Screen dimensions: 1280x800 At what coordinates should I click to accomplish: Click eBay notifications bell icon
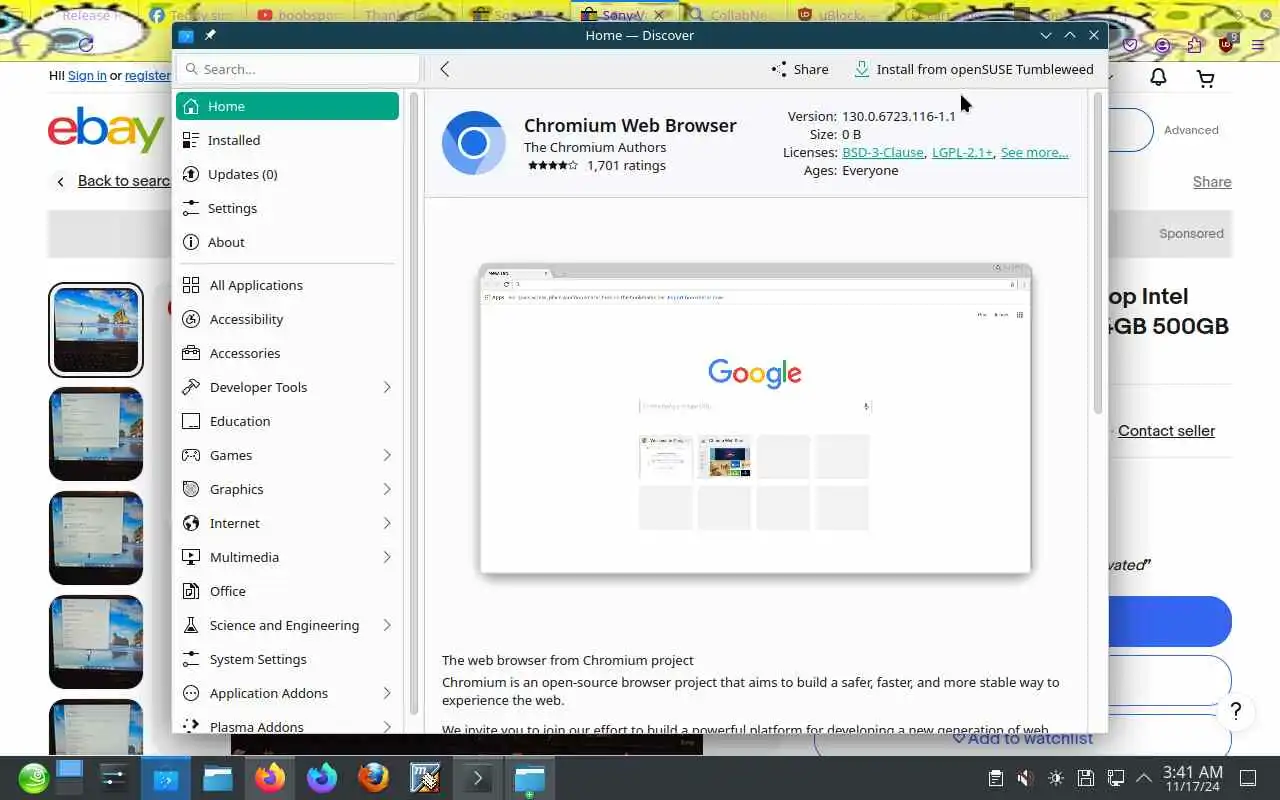point(1158,77)
